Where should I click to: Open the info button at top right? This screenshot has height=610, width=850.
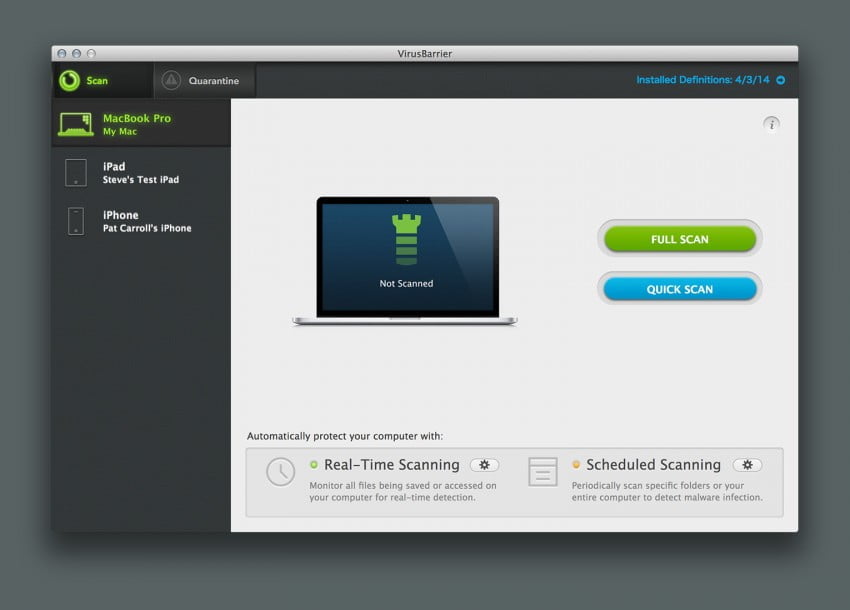(x=771, y=124)
